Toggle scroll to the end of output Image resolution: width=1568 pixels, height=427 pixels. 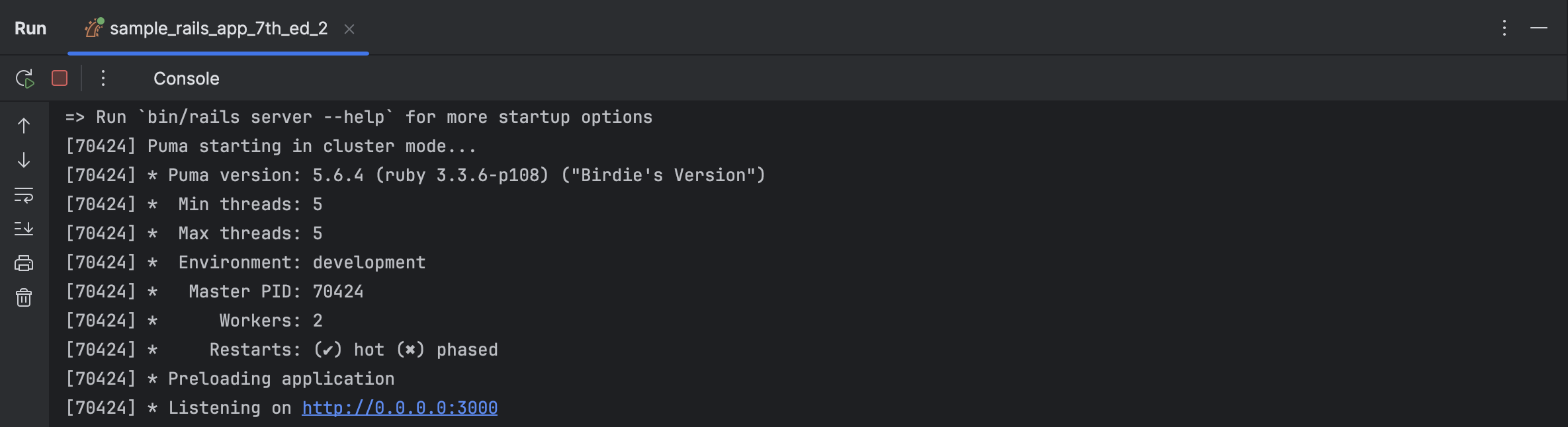(x=23, y=228)
